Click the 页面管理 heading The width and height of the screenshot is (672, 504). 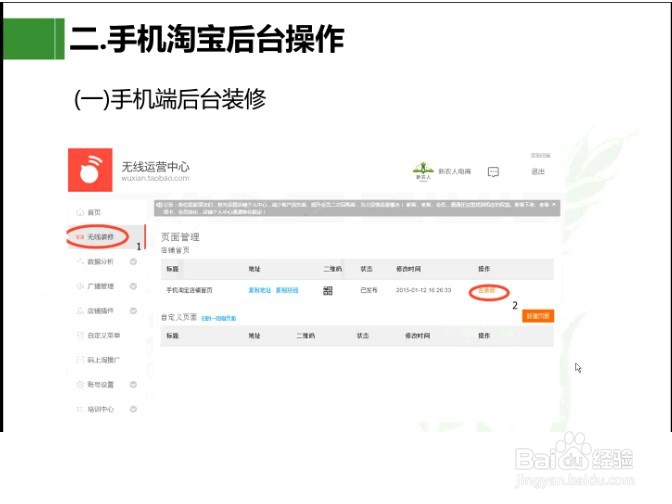click(180, 237)
